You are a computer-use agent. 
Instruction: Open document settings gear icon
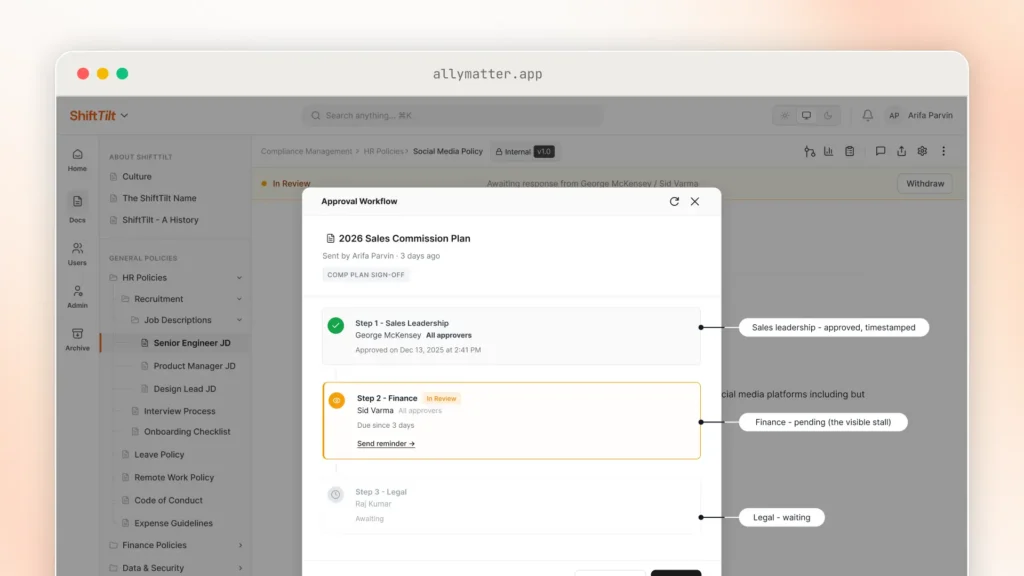click(x=922, y=152)
